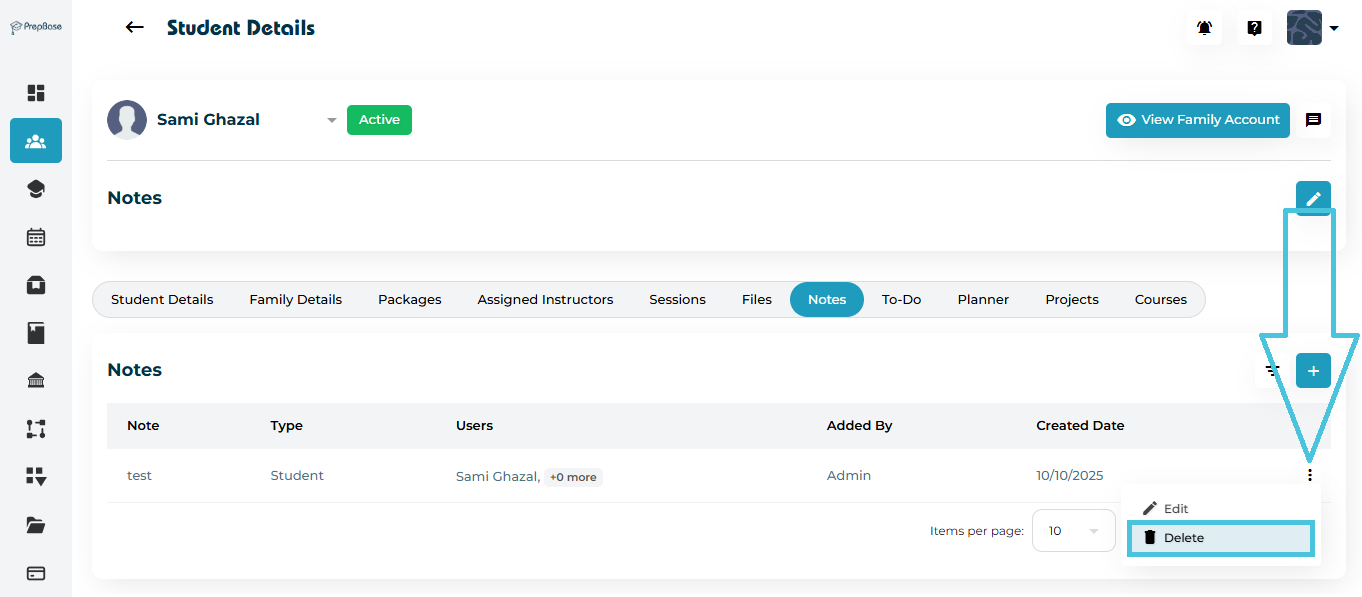Expand the profile avatar menu
The height and width of the screenshot is (597, 1362).
[x=1312, y=28]
